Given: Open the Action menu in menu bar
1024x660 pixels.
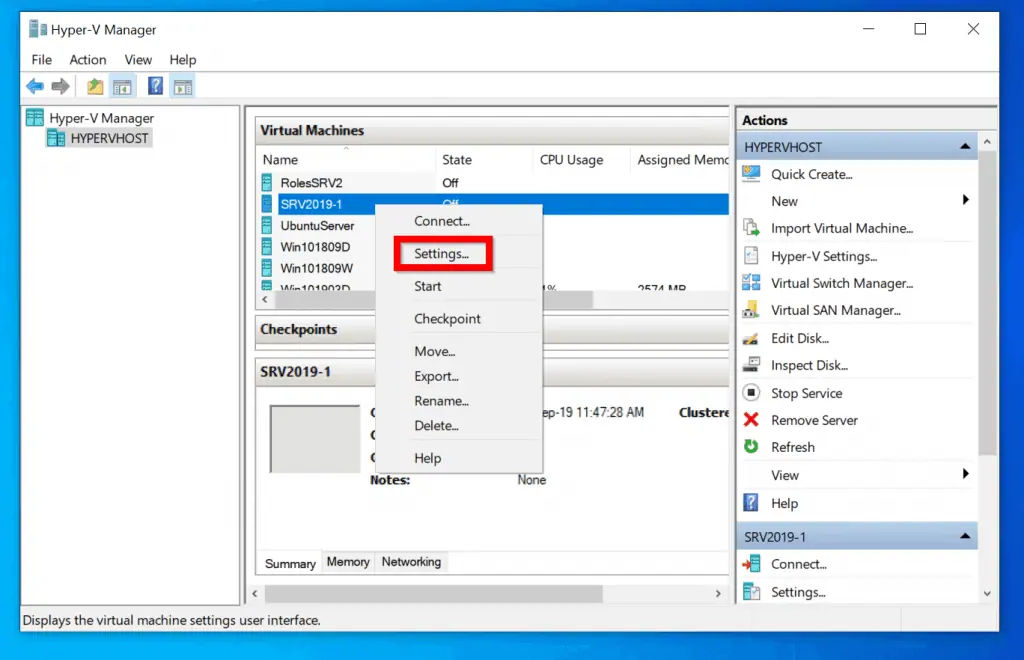Looking at the screenshot, I should (88, 60).
